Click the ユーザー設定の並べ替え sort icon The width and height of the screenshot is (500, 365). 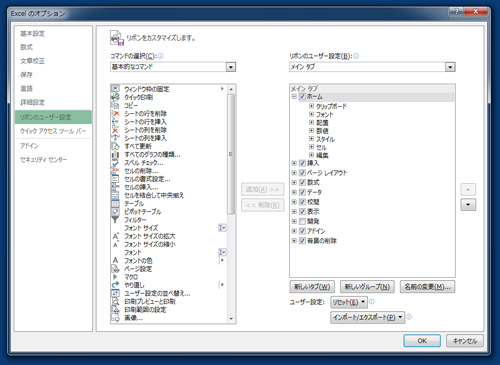click(x=115, y=293)
